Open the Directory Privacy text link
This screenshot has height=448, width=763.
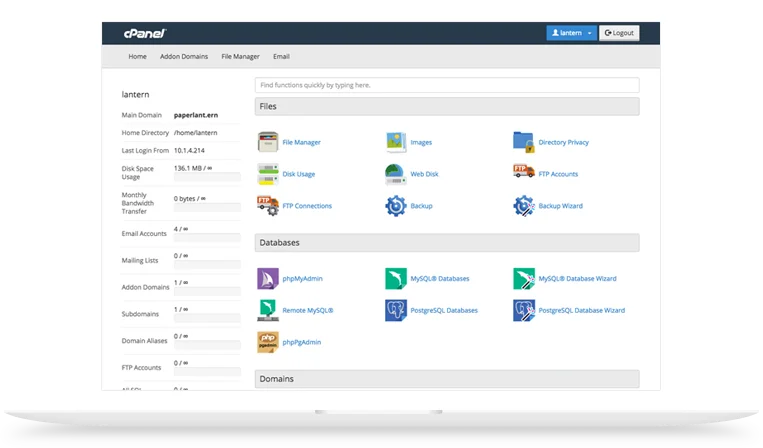click(563, 143)
